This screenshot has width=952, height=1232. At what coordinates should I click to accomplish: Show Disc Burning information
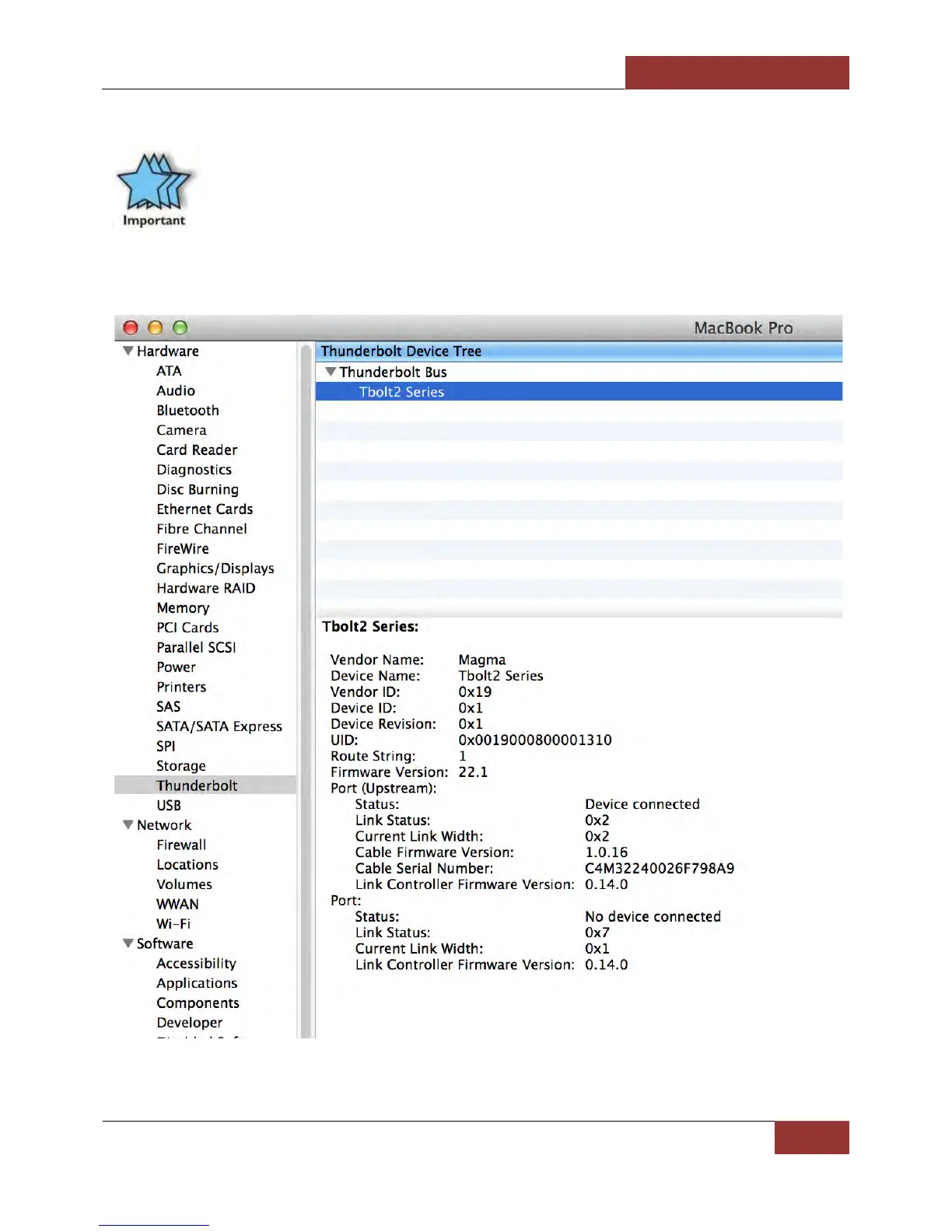pos(198,489)
